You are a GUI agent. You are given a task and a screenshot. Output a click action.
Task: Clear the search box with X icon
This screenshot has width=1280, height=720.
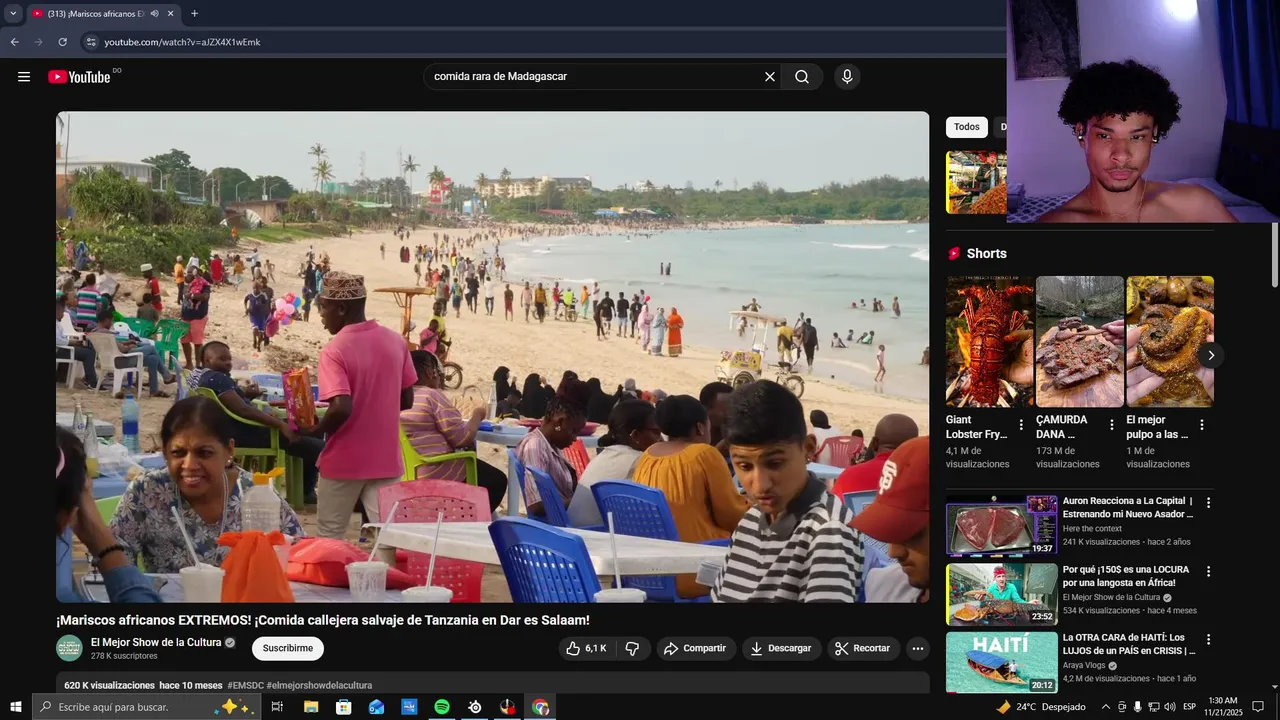[770, 77]
